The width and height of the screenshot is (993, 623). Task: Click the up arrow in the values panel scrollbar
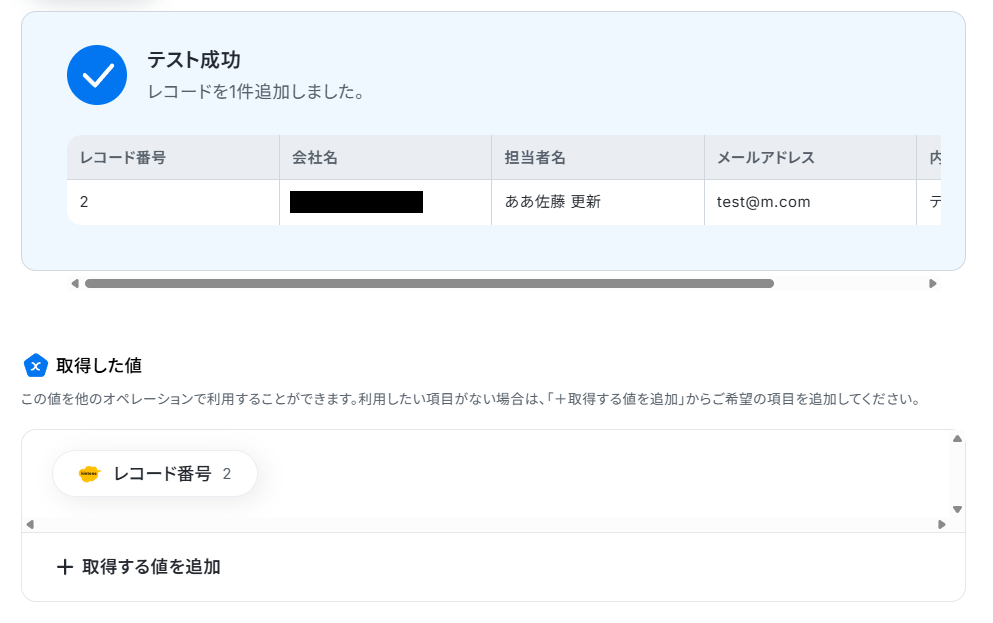(958, 439)
